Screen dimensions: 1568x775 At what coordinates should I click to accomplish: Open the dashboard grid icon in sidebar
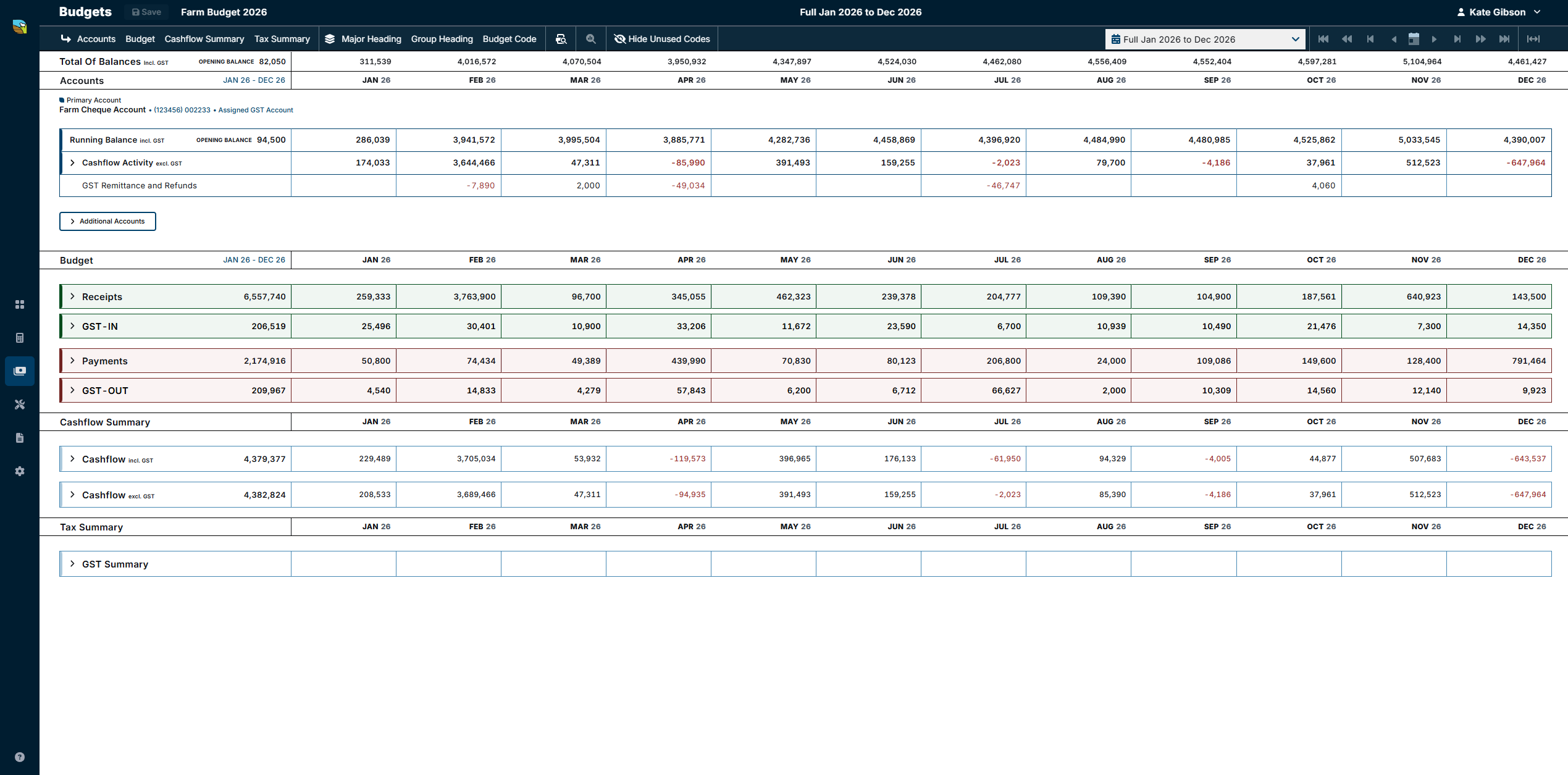point(20,304)
